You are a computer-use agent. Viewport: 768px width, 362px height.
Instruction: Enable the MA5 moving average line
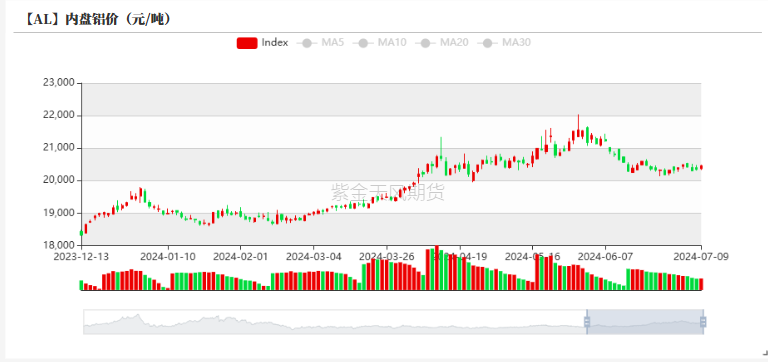[320, 43]
